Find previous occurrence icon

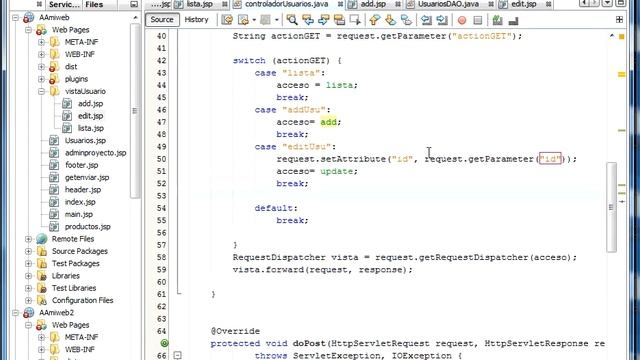click(x=308, y=20)
